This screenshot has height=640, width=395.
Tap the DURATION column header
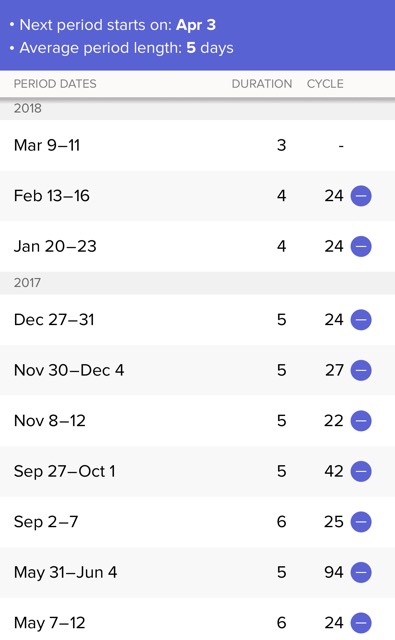click(262, 84)
